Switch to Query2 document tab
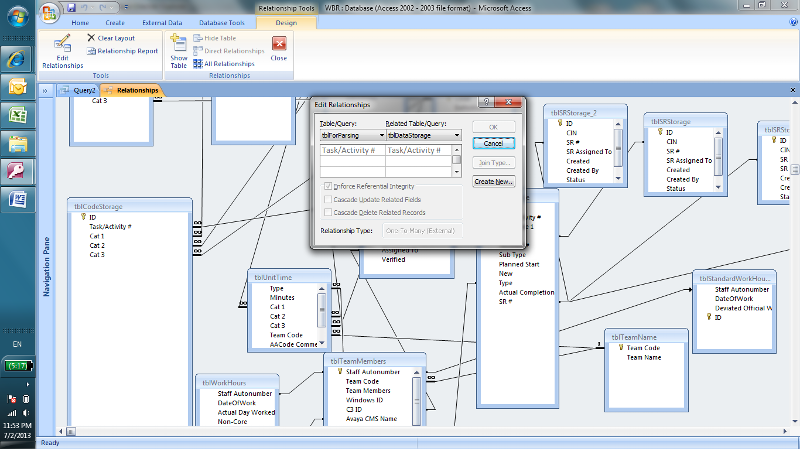This screenshot has width=800, height=449. coord(79,90)
